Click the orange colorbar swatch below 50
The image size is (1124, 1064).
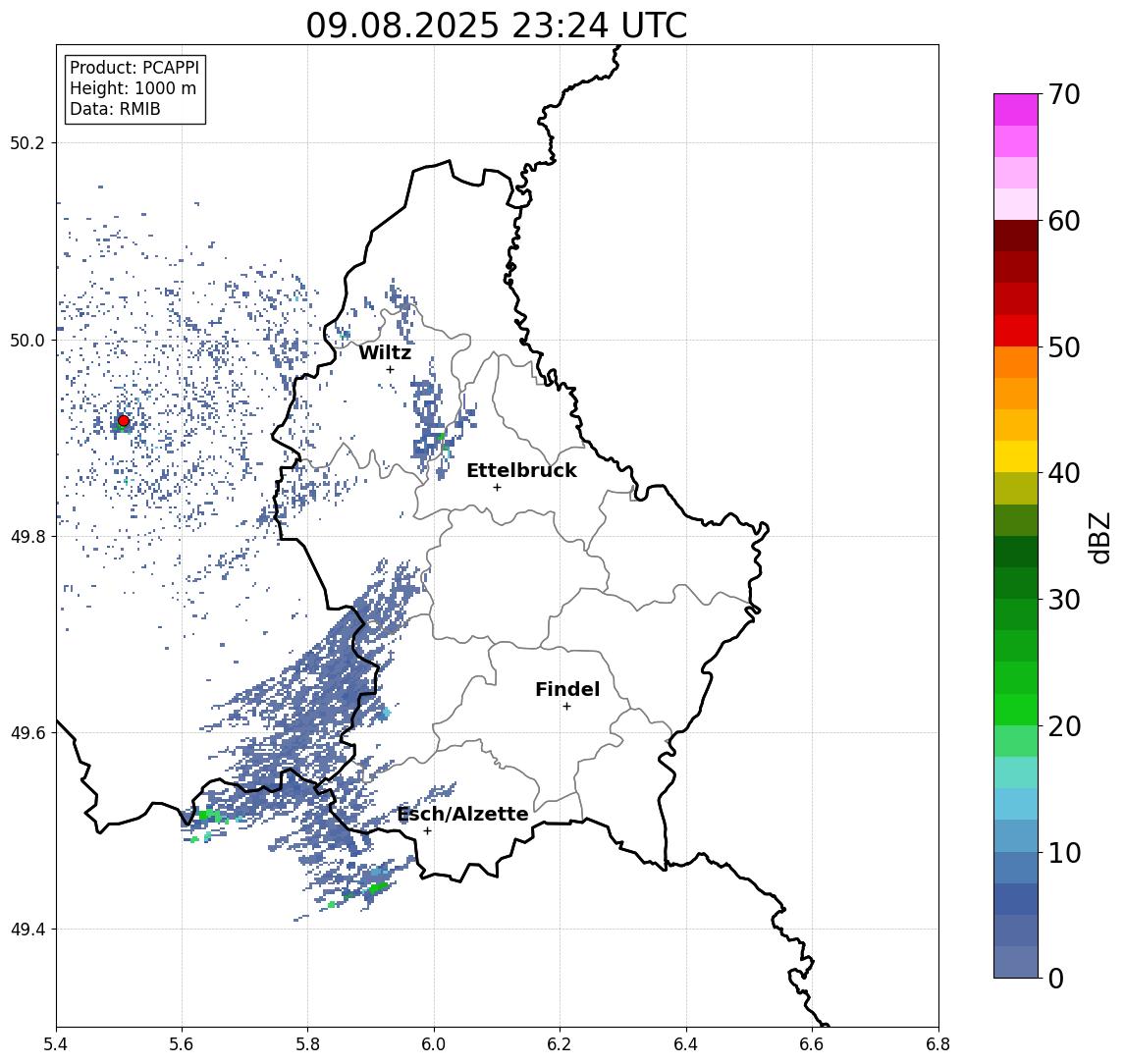(x=1016, y=362)
